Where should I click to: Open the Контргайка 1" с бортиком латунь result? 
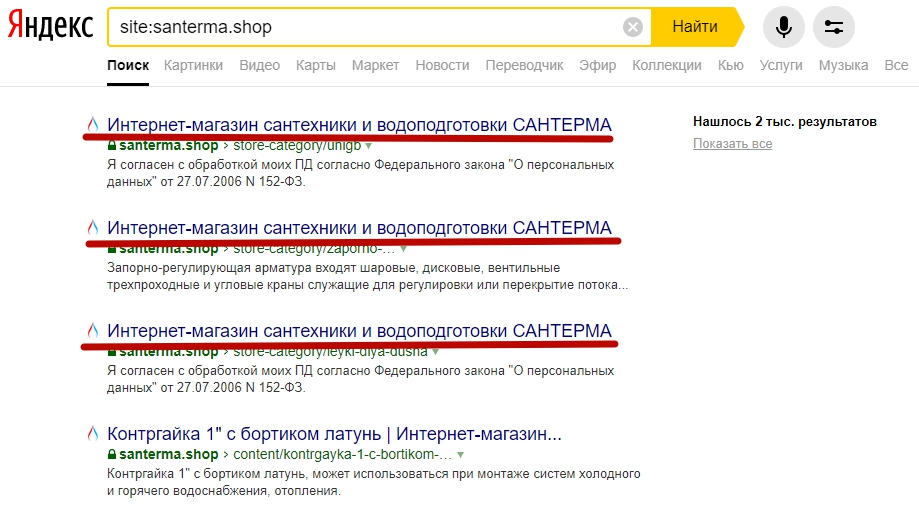point(334,434)
